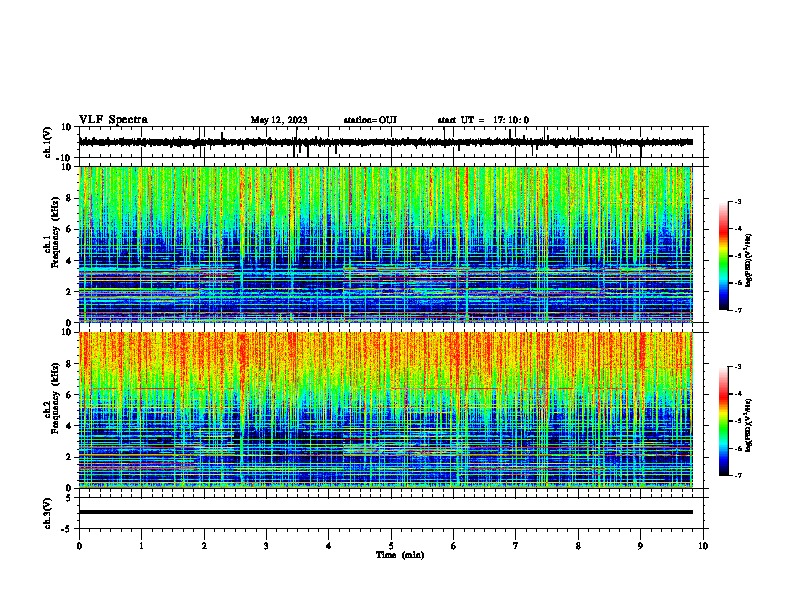Click the ch.2 spectrogram color scale bar
The image size is (792, 612).
(x=724, y=421)
